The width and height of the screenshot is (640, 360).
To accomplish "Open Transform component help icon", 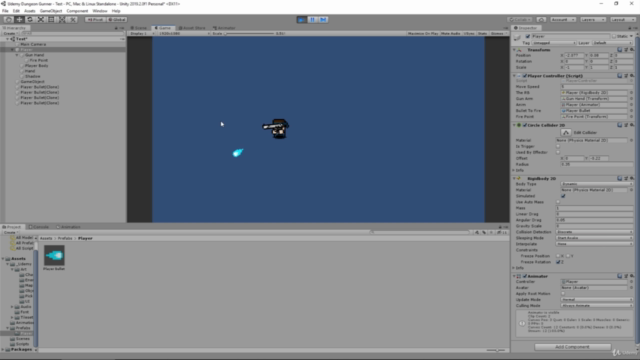I will click(620, 49).
